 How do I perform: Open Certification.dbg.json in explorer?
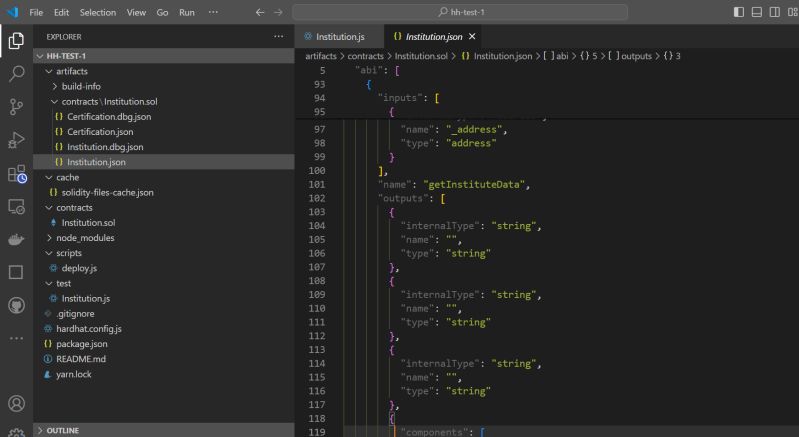[164, 117]
